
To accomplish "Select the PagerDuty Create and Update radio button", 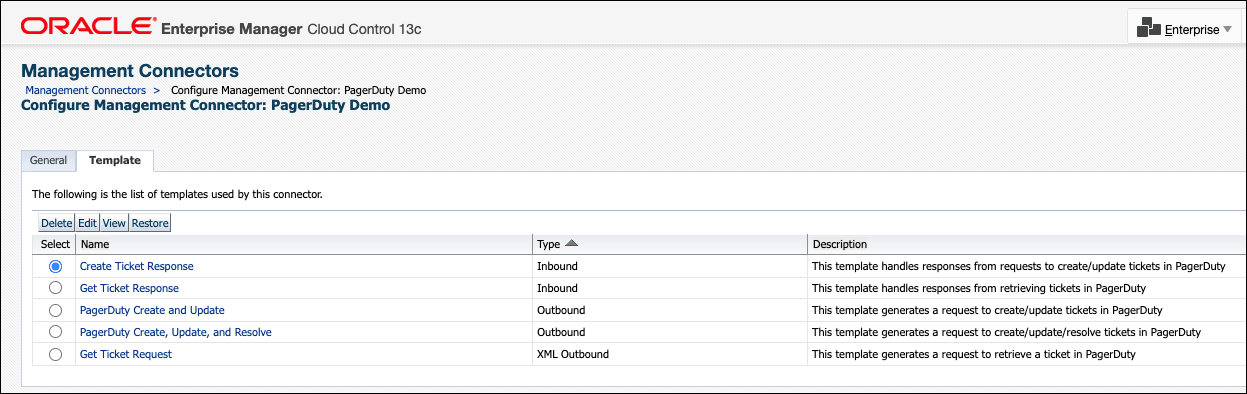I will pyautogui.click(x=55, y=310).
